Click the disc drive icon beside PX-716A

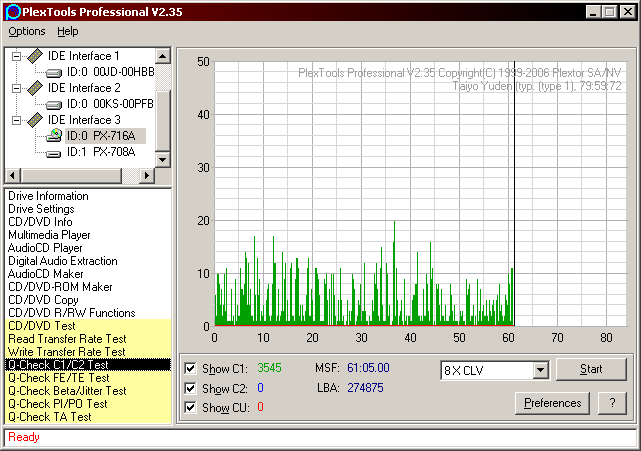click(x=54, y=135)
